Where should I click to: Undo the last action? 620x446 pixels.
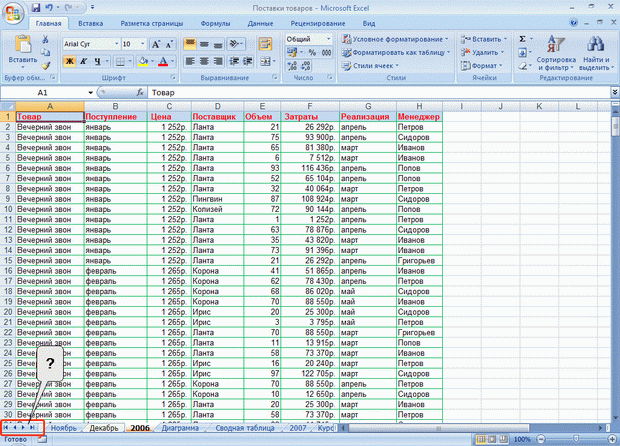(49, 8)
